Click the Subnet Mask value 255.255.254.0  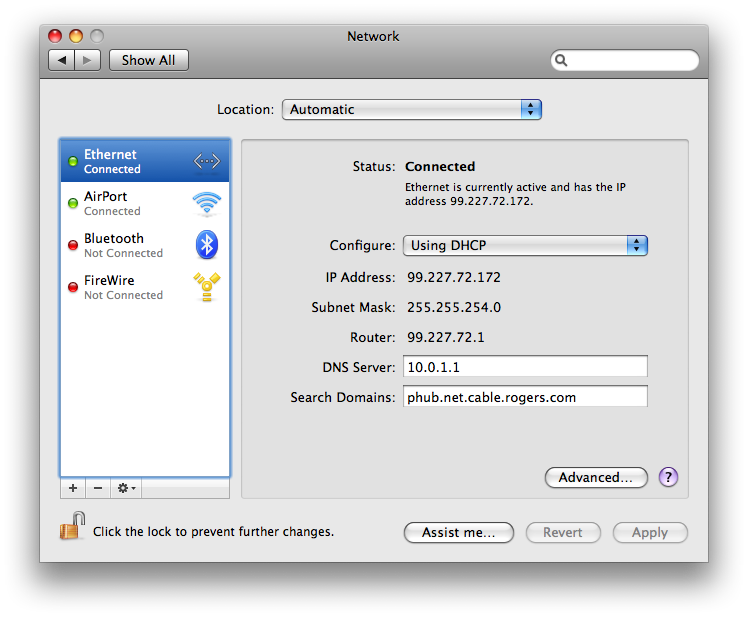pyautogui.click(x=454, y=307)
